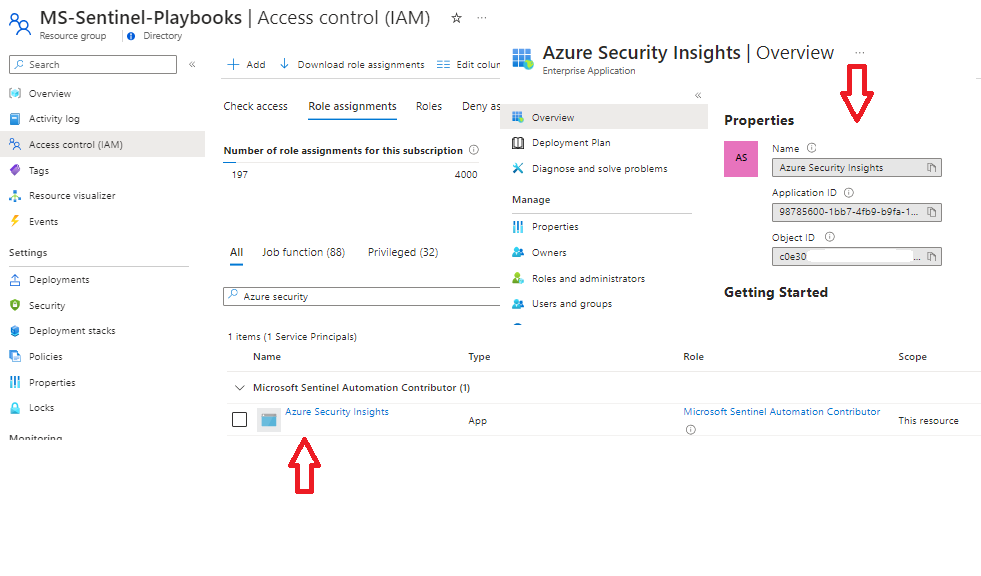Collapse the Microsoft Sentinel Automation Contributor group
This screenshot has width=981, height=576.
point(240,388)
